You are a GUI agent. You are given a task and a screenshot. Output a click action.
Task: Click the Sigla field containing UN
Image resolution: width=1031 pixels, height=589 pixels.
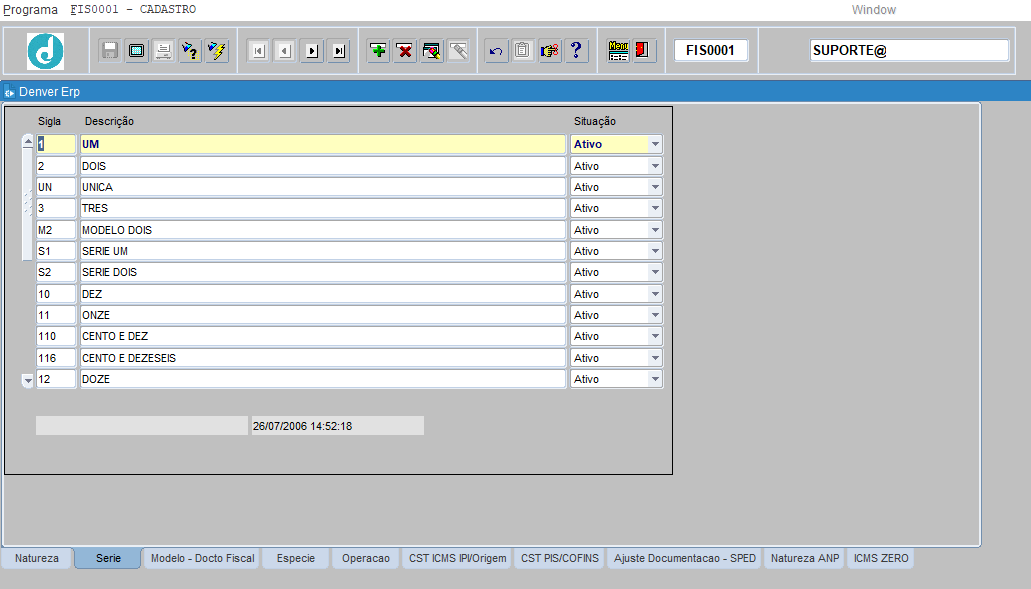56,187
